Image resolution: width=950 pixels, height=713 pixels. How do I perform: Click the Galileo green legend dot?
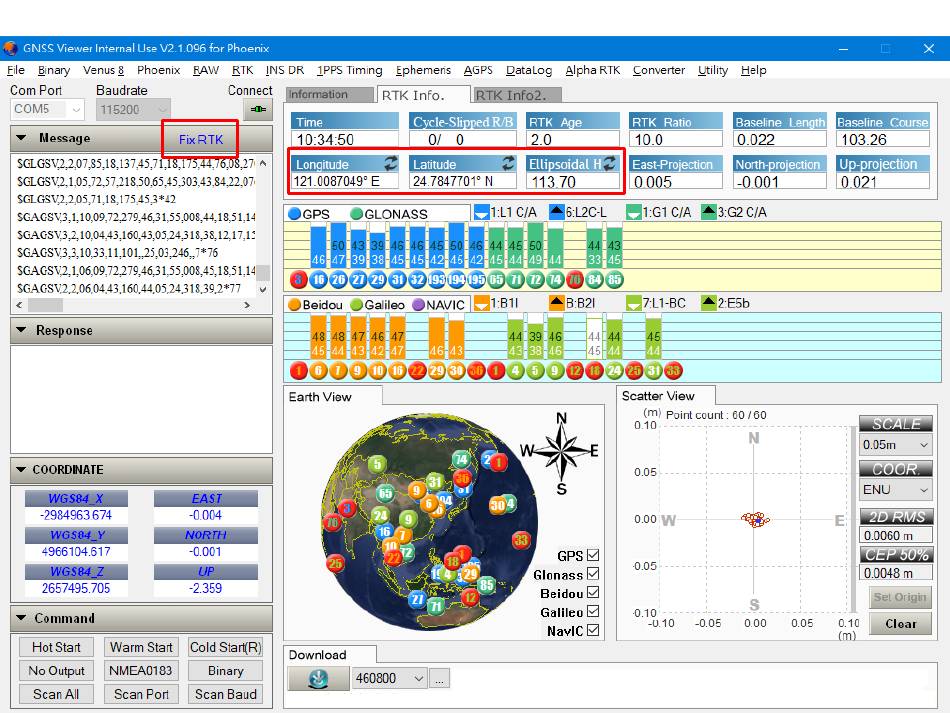[x=357, y=305]
